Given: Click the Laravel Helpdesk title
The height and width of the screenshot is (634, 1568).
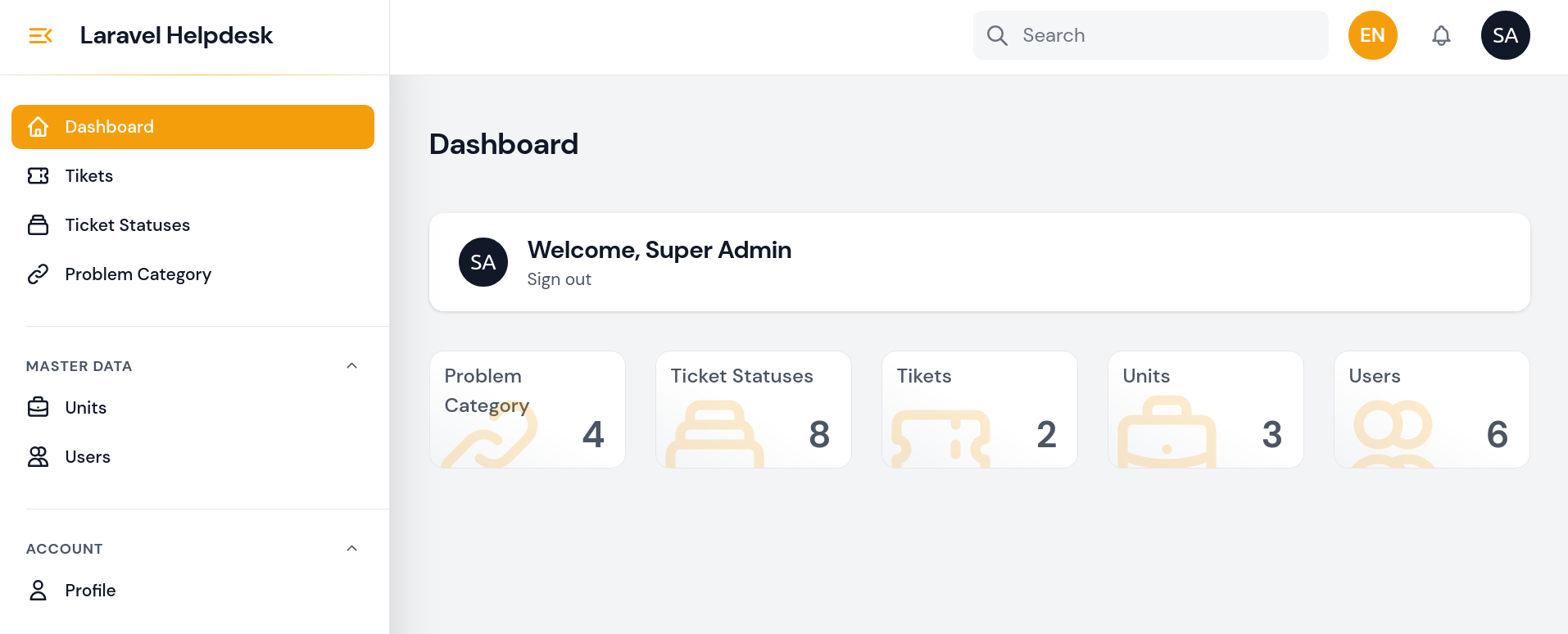Looking at the screenshot, I should (x=176, y=35).
